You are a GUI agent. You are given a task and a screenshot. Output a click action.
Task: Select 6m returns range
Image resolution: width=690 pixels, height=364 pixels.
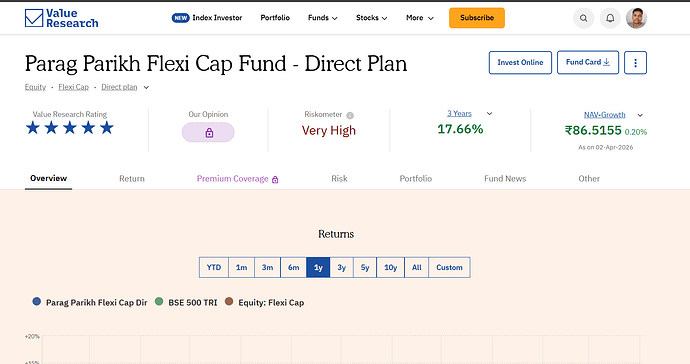point(294,268)
